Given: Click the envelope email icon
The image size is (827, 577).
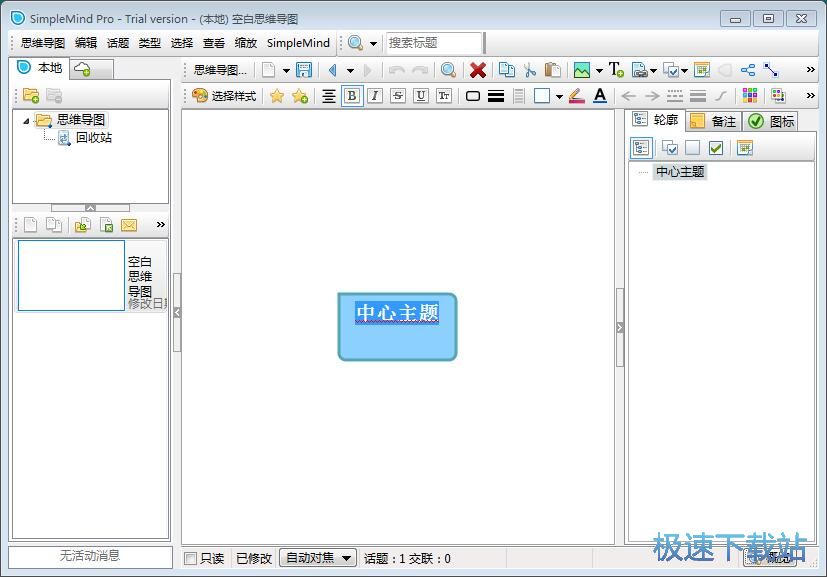Looking at the screenshot, I should pos(129,225).
